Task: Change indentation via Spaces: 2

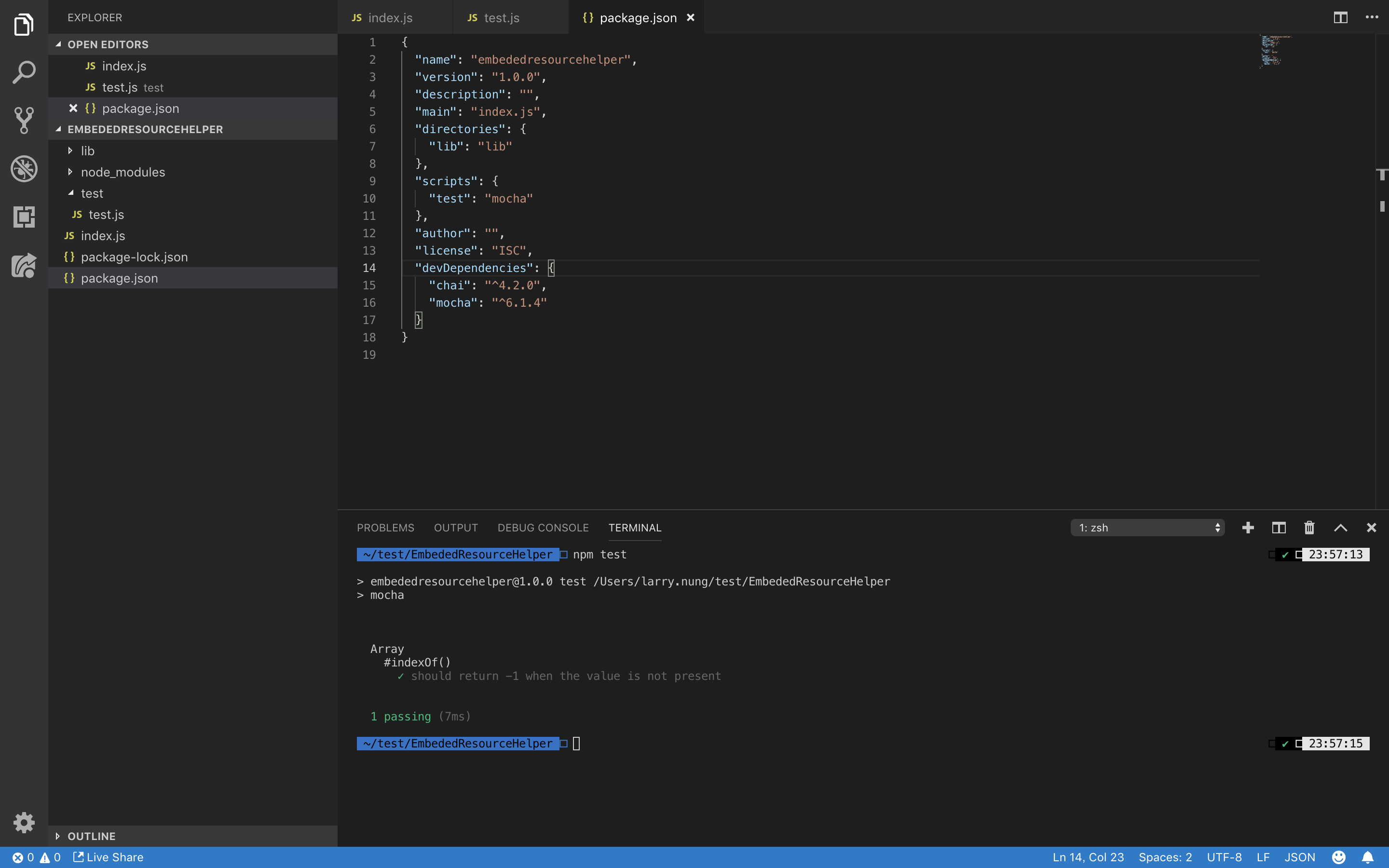Action: pos(1165,857)
